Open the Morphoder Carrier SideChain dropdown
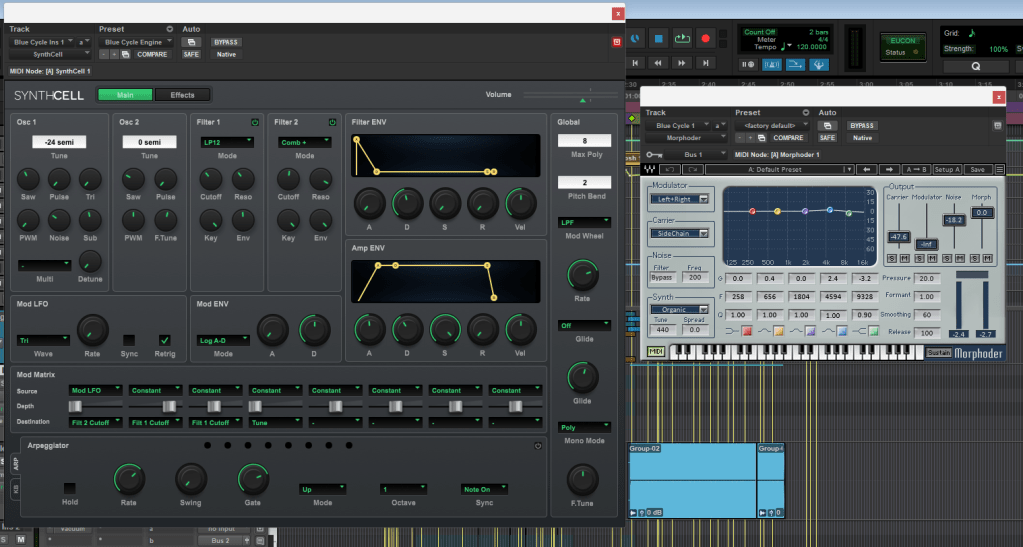The height and width of the screenshot is (547, 1023). click(x=680, y=233)
